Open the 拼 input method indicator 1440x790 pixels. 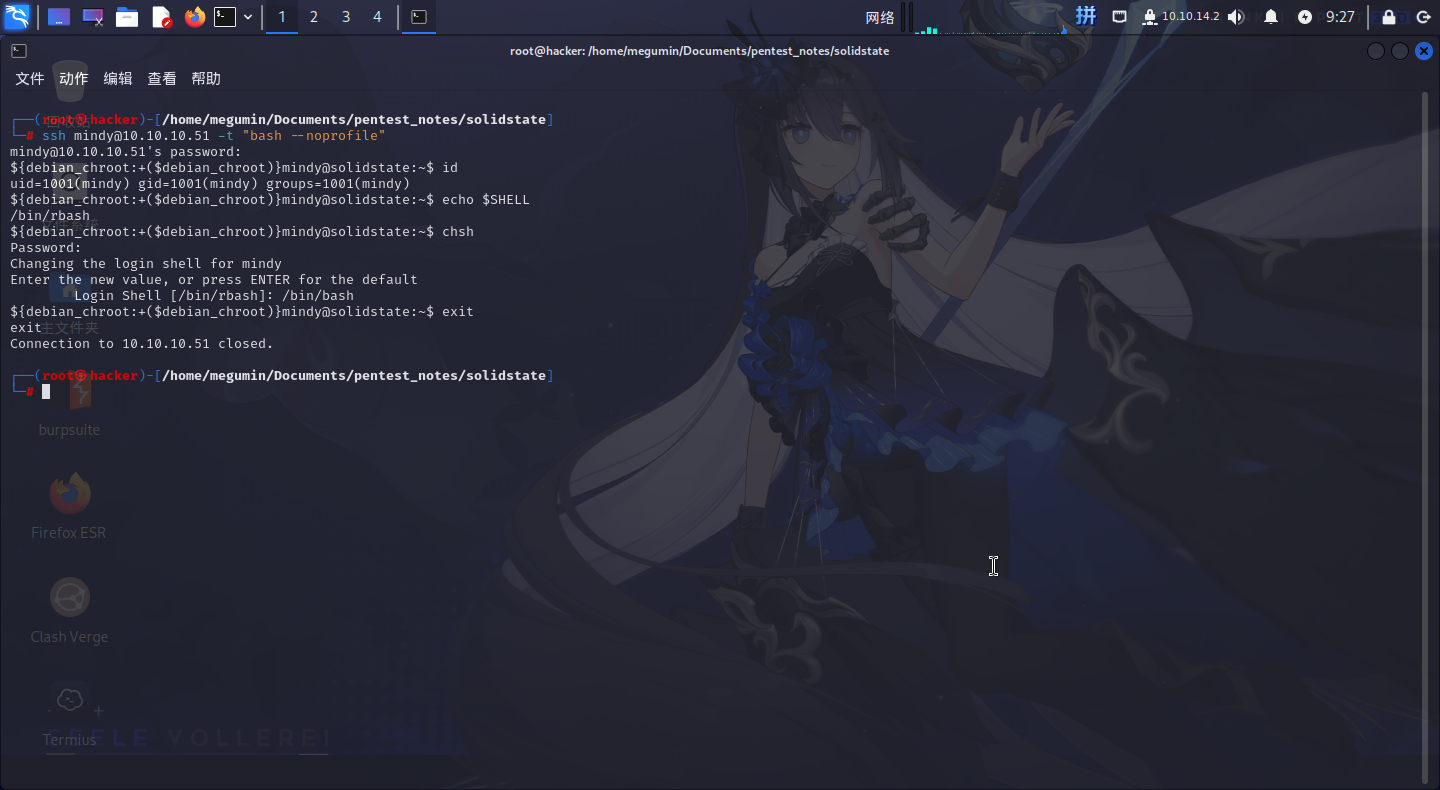pos(1086,16)
